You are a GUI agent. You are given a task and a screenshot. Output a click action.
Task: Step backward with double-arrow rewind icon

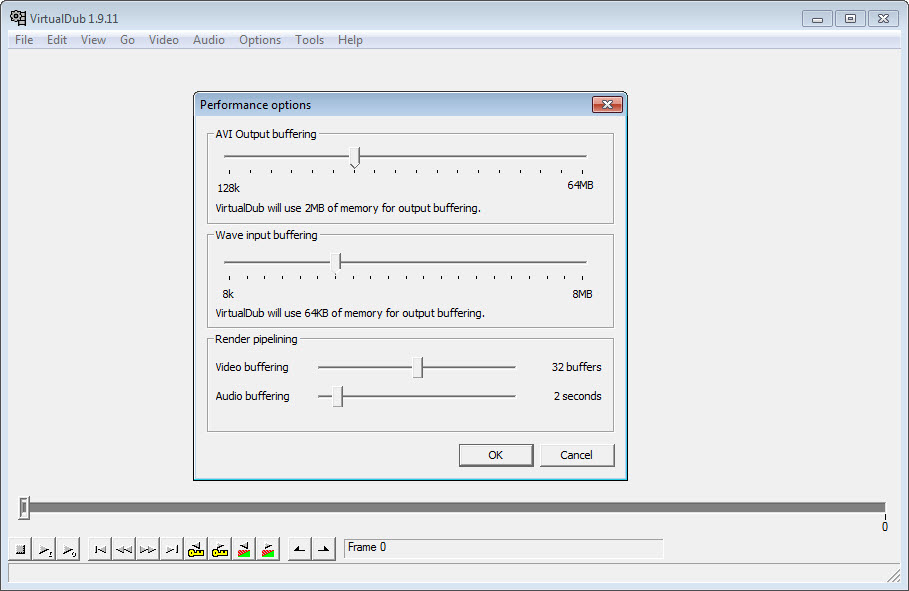(x=123, y=549)
